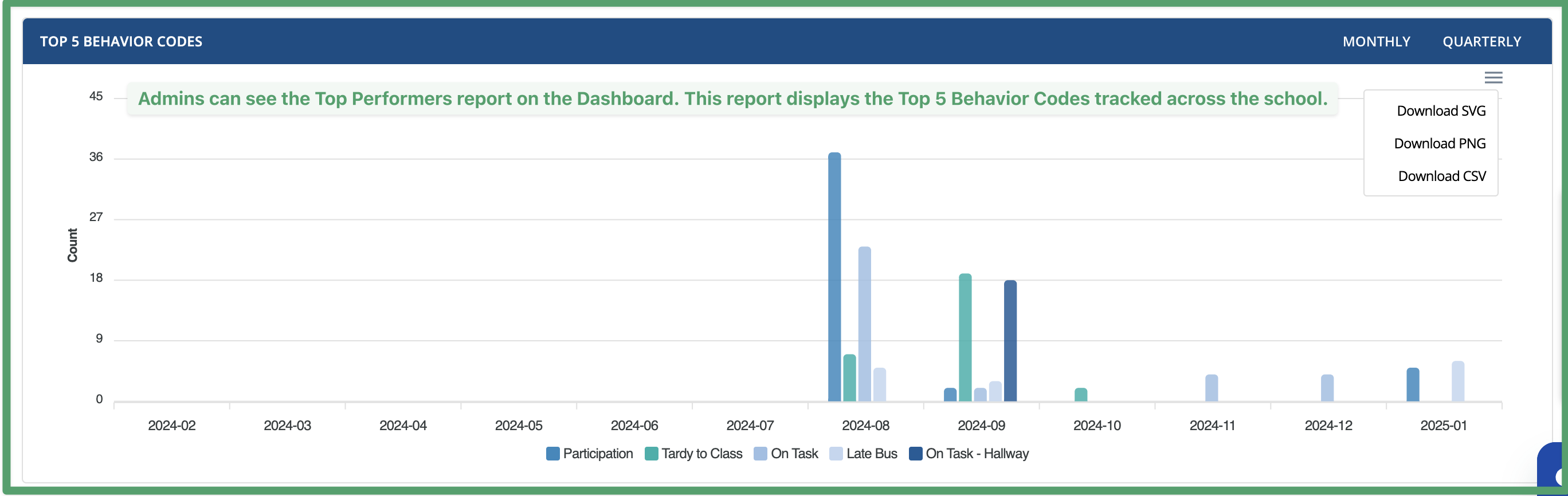
Task: Switch to MONTHLY view
Action: coord(1375,41)
